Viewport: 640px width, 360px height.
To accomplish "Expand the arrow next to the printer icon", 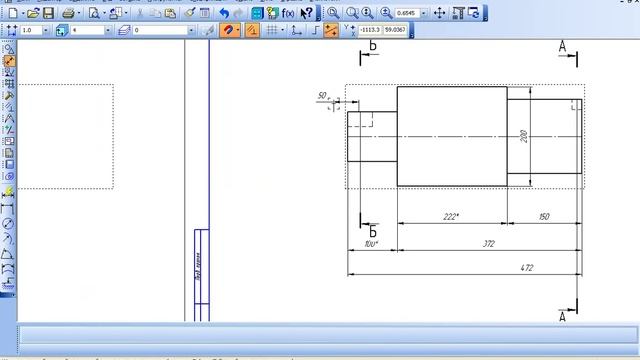I will (x=79, y=13).
